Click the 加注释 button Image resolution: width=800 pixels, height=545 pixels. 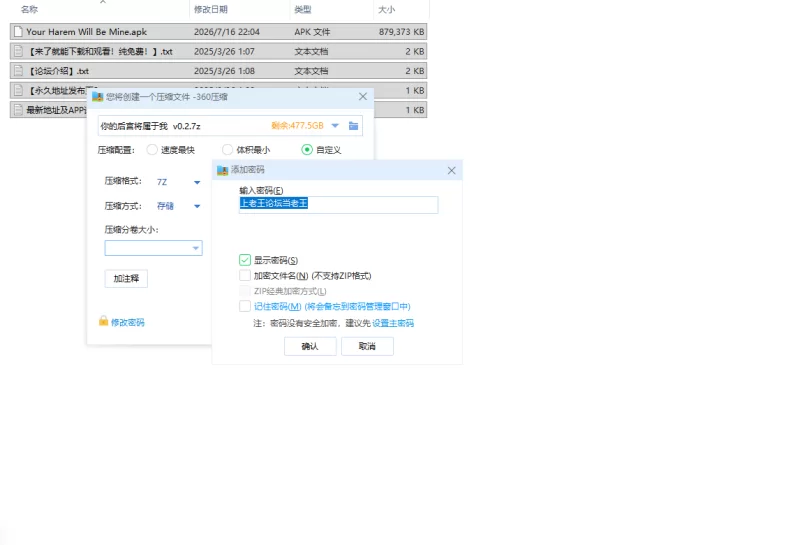(126, 279)
